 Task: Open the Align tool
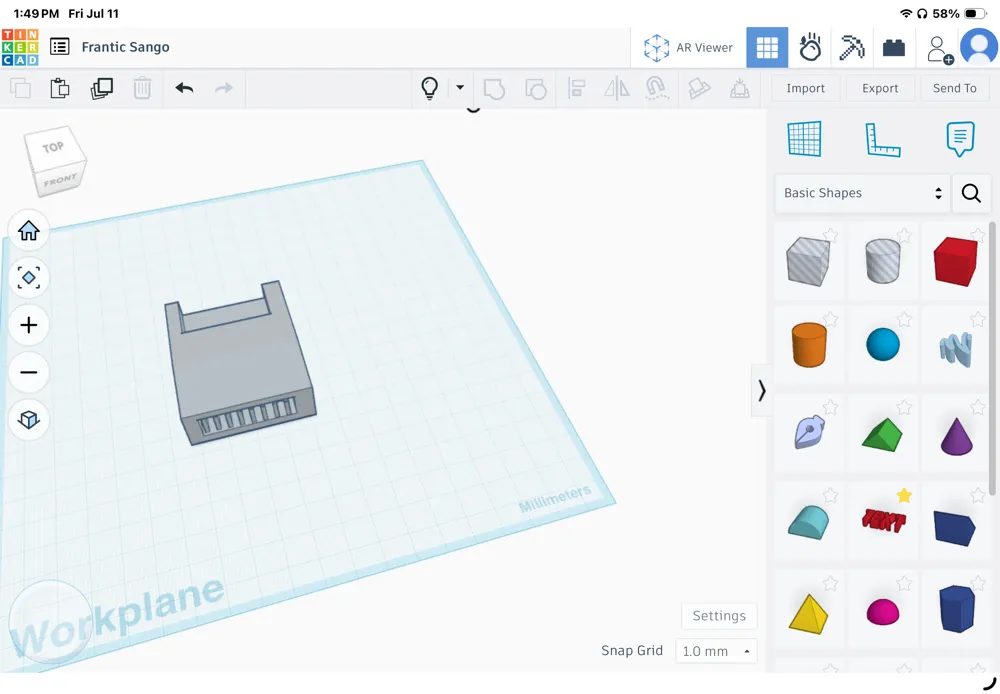577,88
